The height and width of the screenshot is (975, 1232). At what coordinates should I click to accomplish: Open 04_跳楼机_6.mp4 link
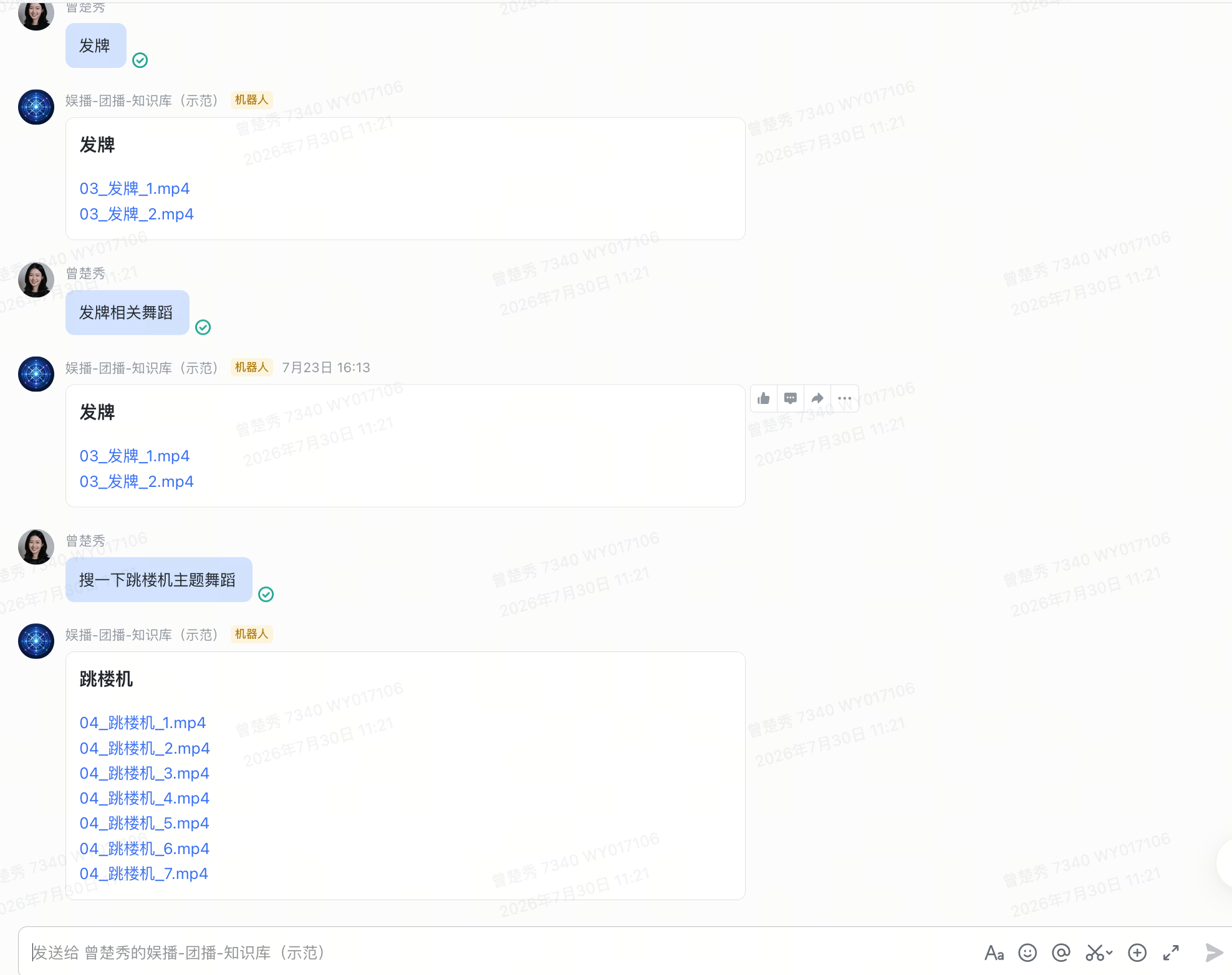[145, 848]
